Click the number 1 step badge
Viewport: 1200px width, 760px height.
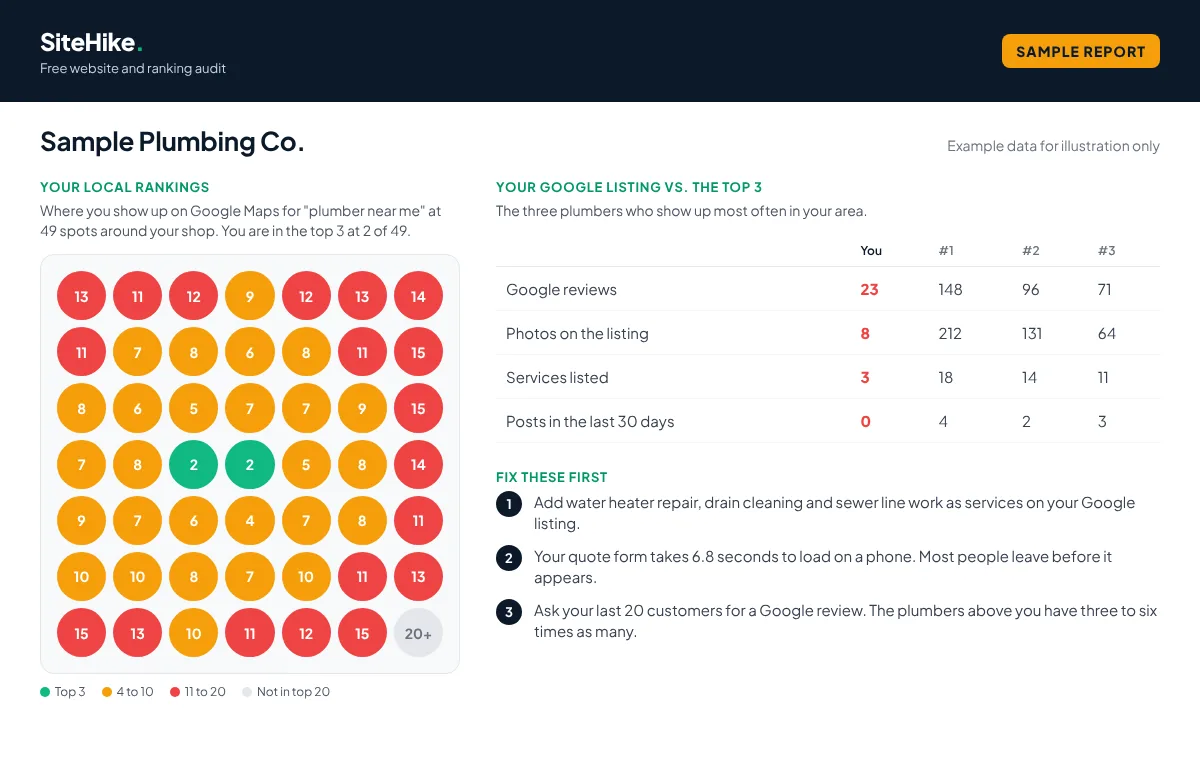click(509, 504)
